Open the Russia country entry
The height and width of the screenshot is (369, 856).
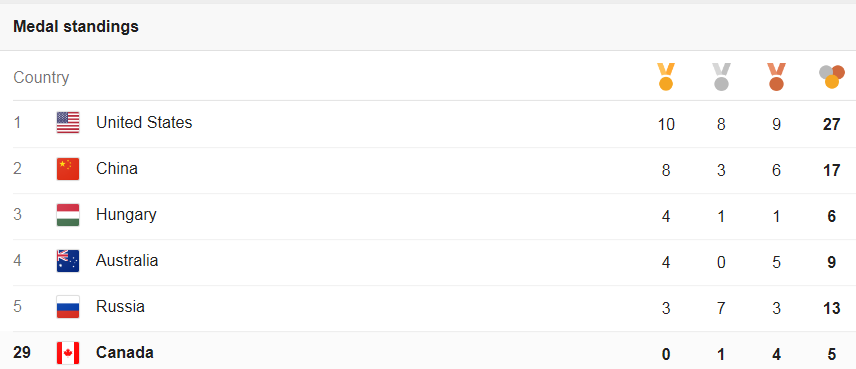pos(120,306)
